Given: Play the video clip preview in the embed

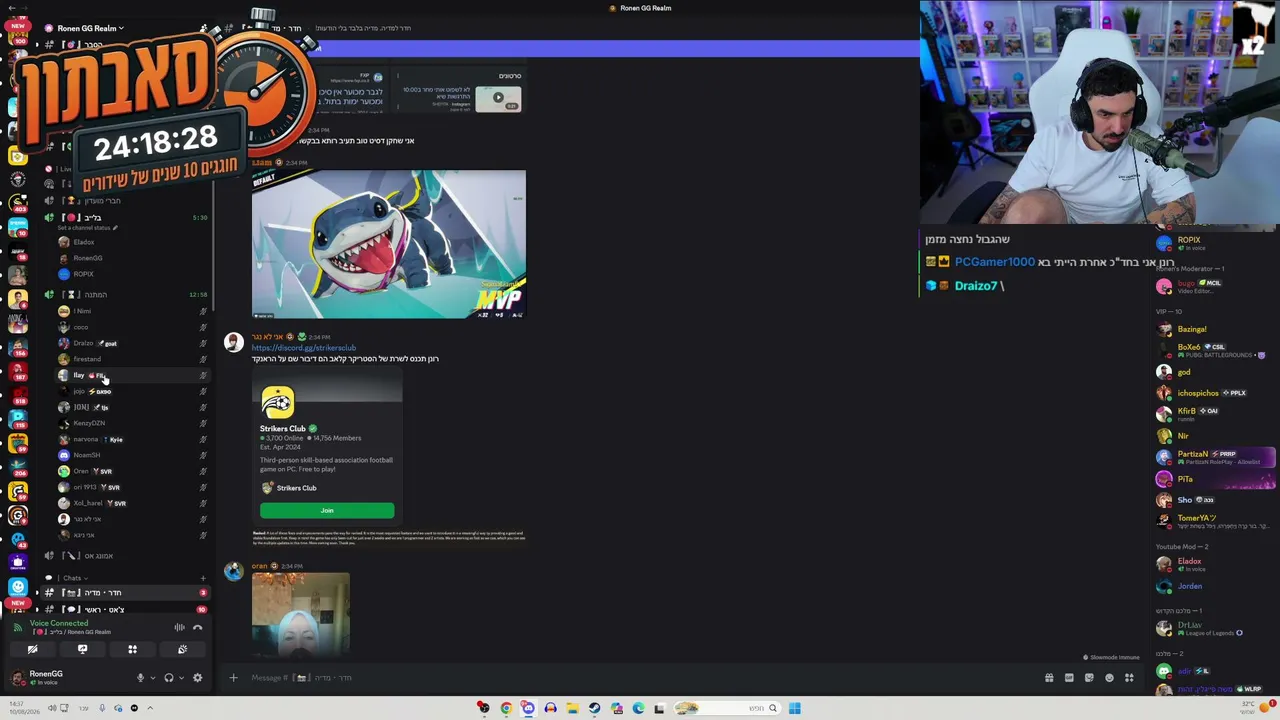Looking at the screenshot, I should pyautogui.click(x=498, y=98).
